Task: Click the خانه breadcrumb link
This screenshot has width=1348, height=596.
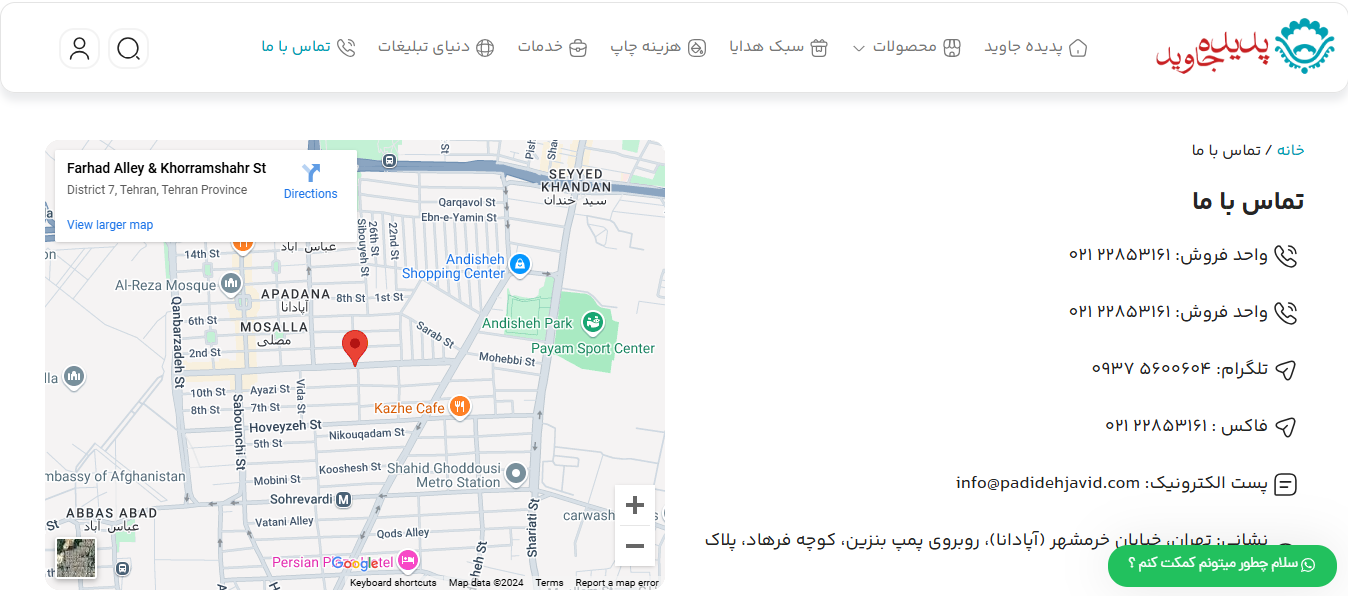Action: pos(1290,150)
